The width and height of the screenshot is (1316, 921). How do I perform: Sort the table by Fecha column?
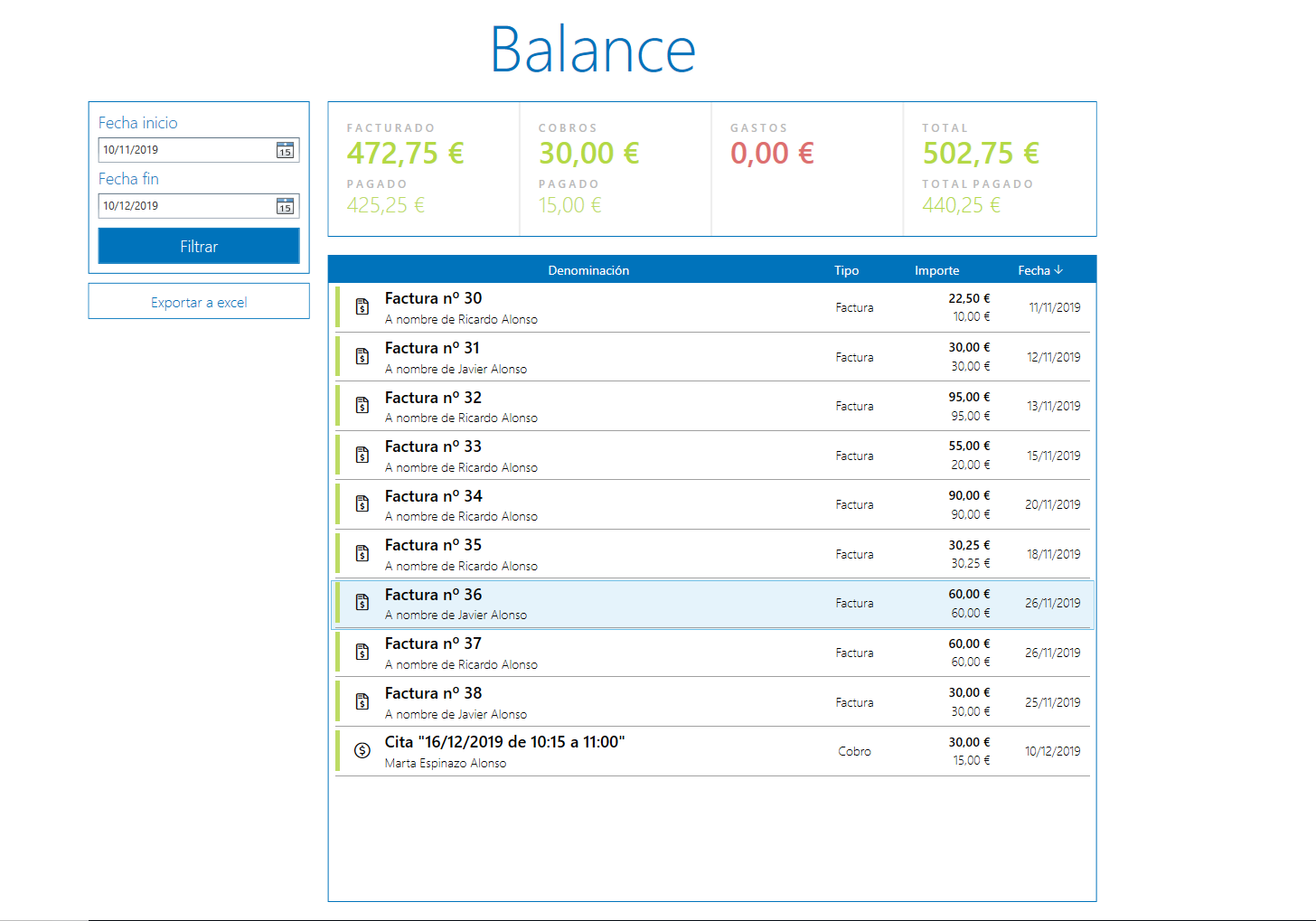tap(1039, 270)
